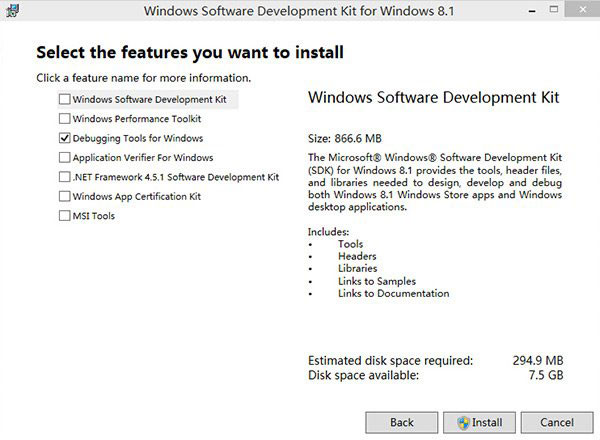The height and width of the screenshot is (440, 600).
Task: Click the Headers entry in Includes list
Action: (357, 256)
